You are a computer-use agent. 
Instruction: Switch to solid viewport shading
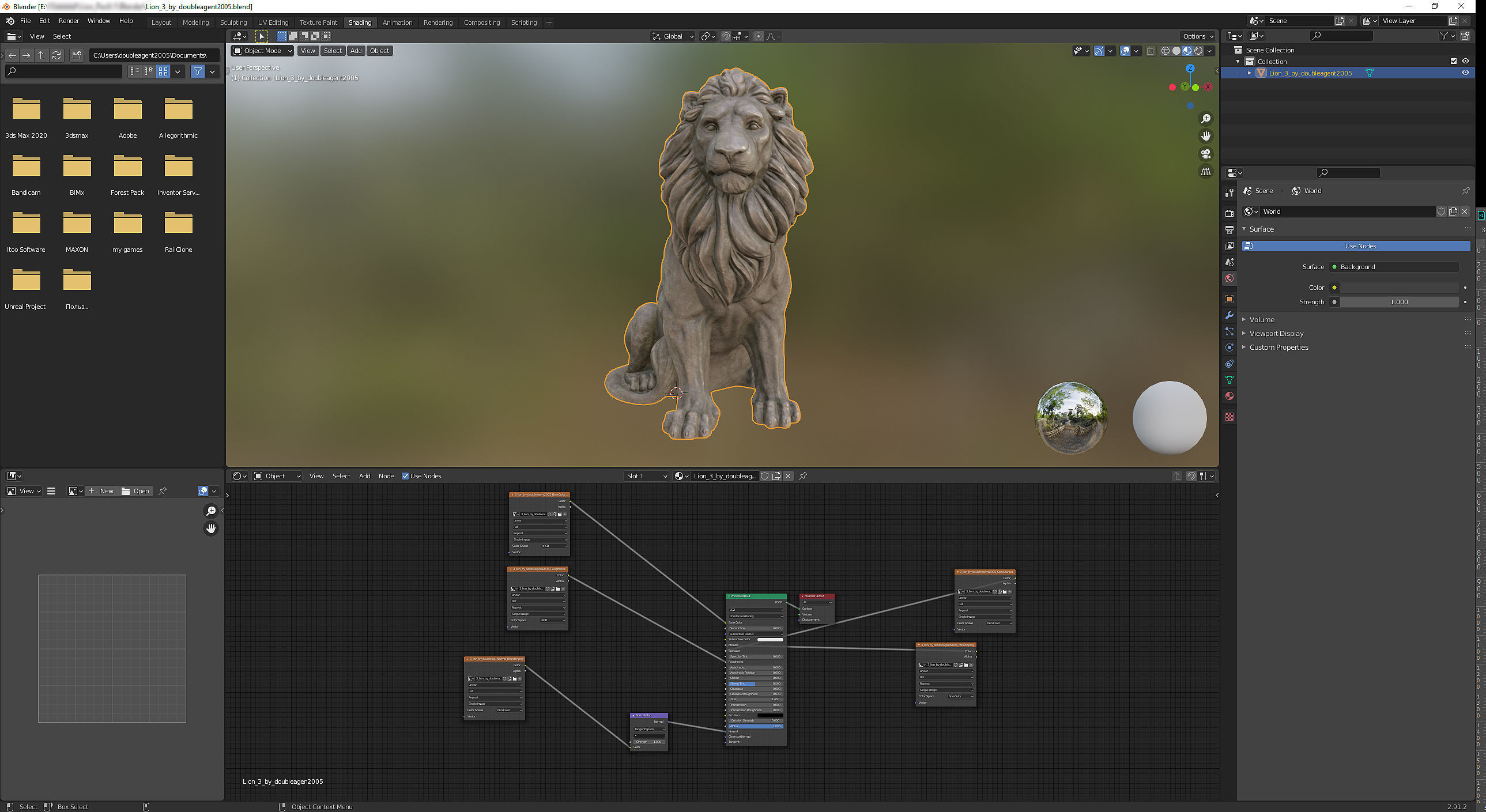click(1176, 51)
